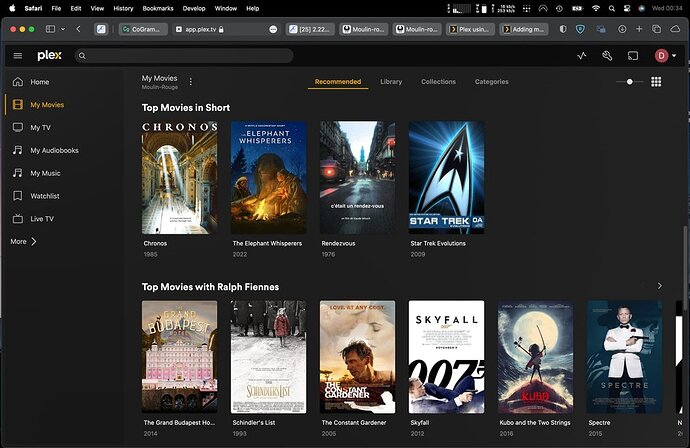Open Safari tab group dropdown arrow
The image size is (690, 448).
coord(63,29)
